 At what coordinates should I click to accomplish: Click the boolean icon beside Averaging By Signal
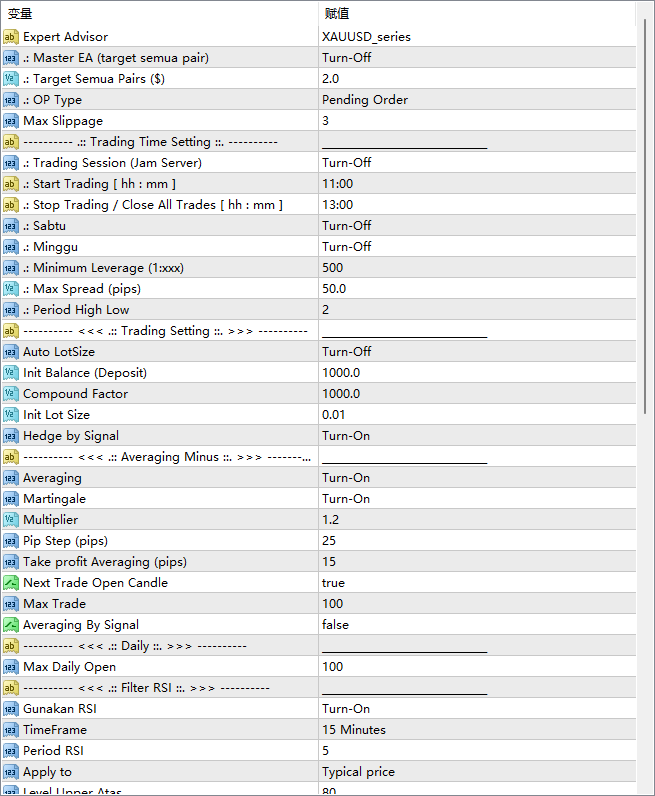click(11, 625)
